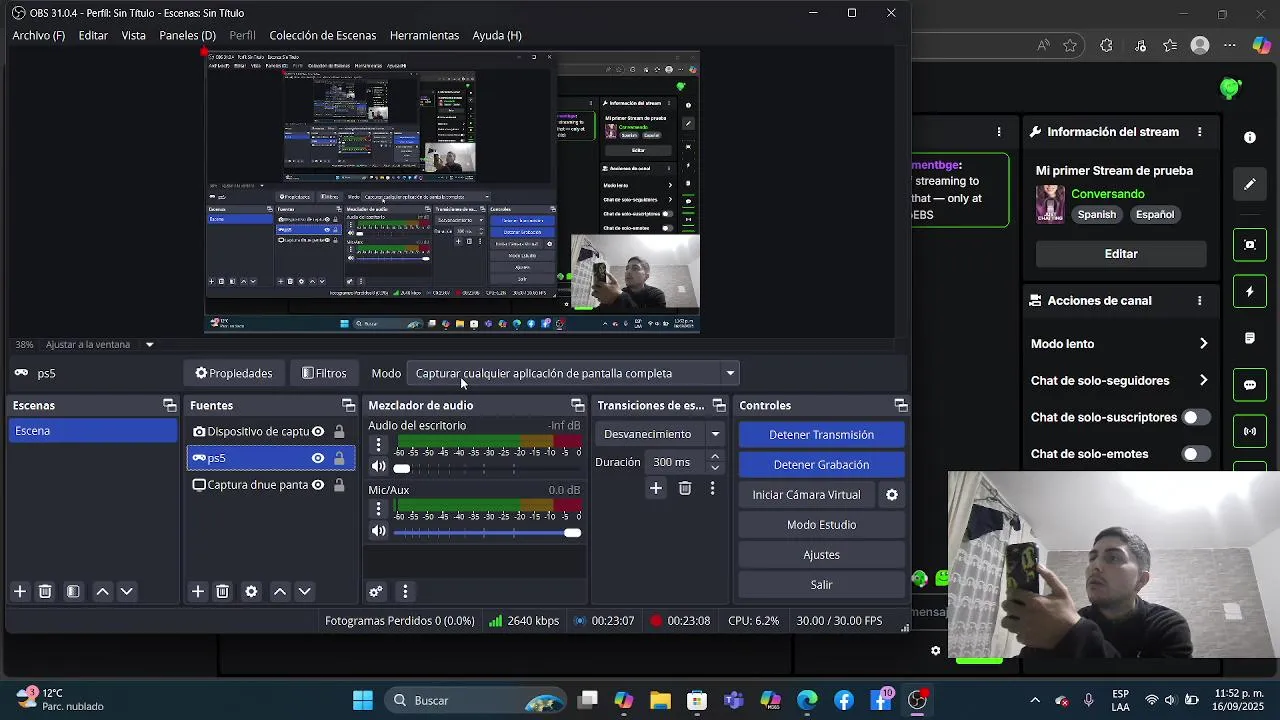The image size is (1280, 720).
Task: Open Mic/Aux options dots
Action: [378, 509]
